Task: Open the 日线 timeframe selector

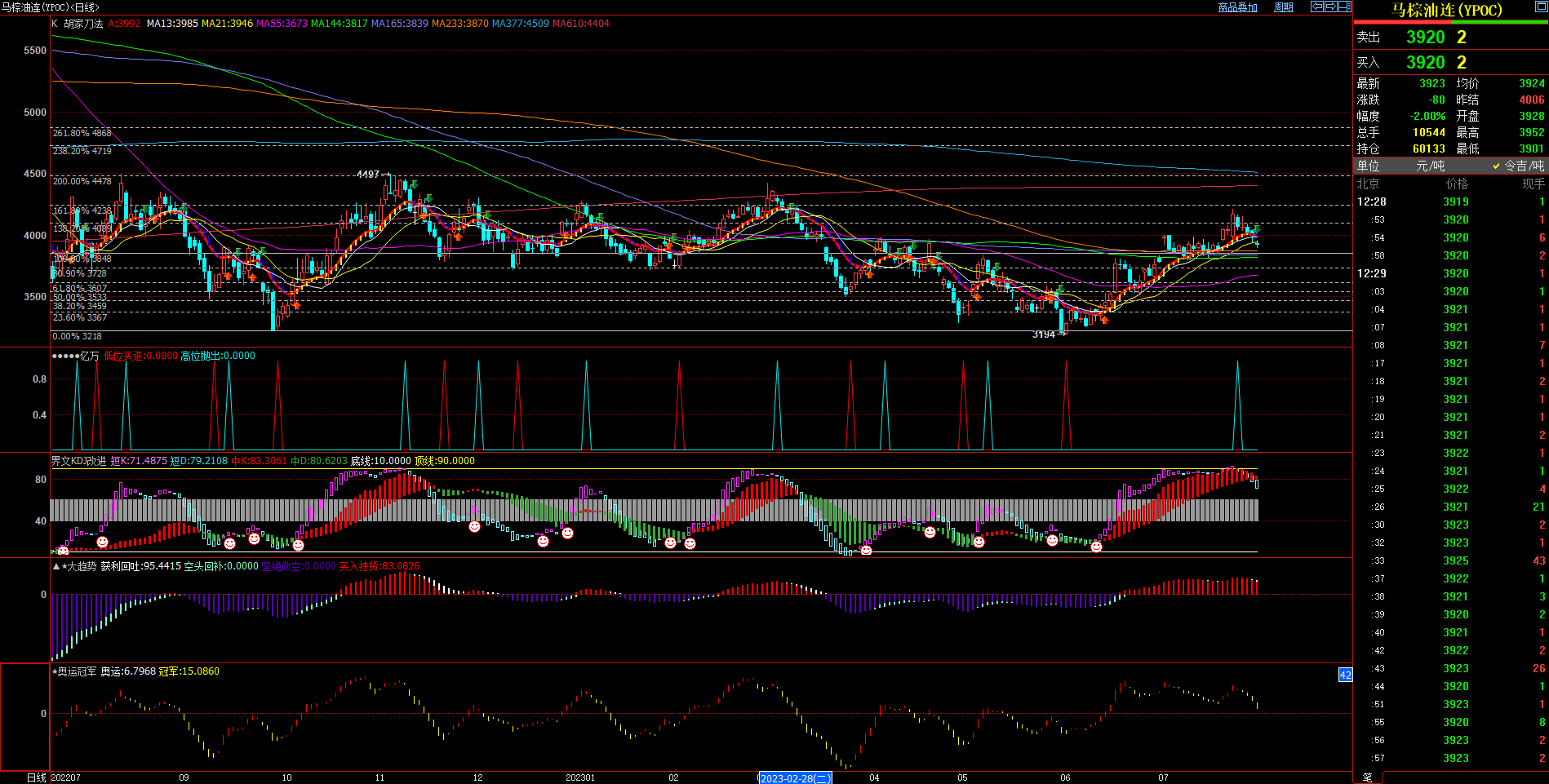Action: (x=36, y=777)
